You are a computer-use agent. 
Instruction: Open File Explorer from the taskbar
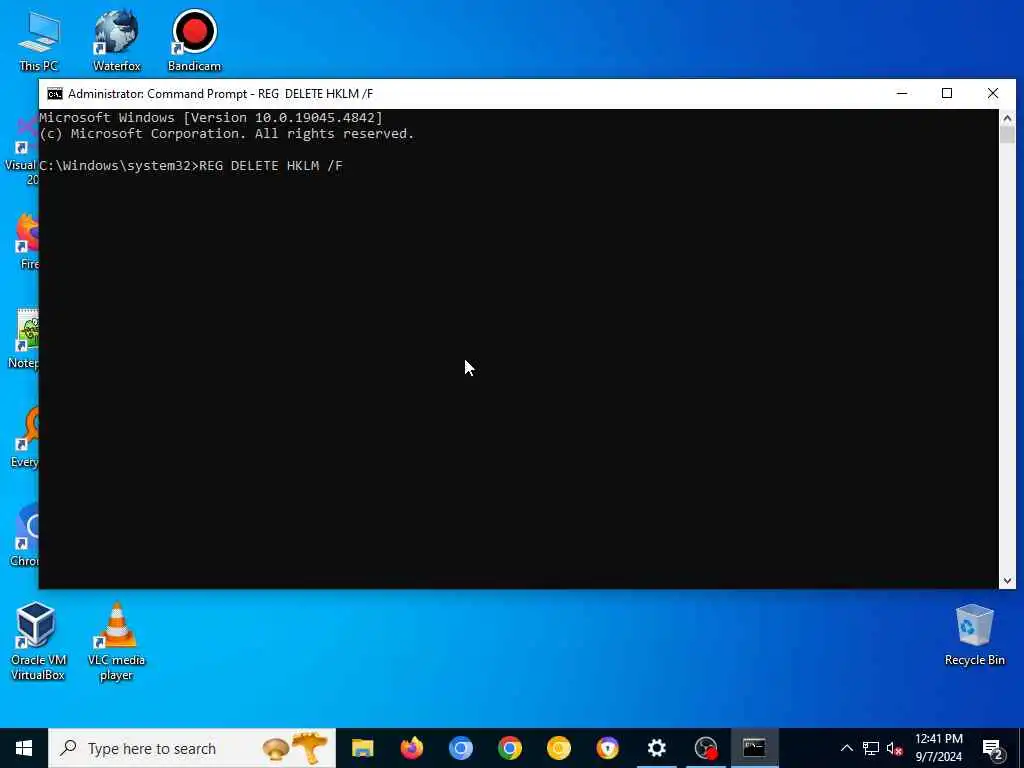[x=362, y=748]
